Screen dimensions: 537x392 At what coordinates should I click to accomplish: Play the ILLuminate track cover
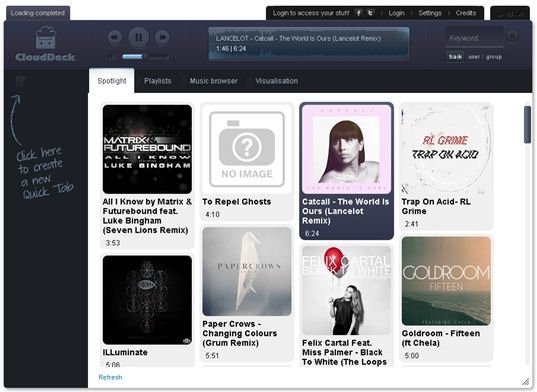click(x=147, y=300)
